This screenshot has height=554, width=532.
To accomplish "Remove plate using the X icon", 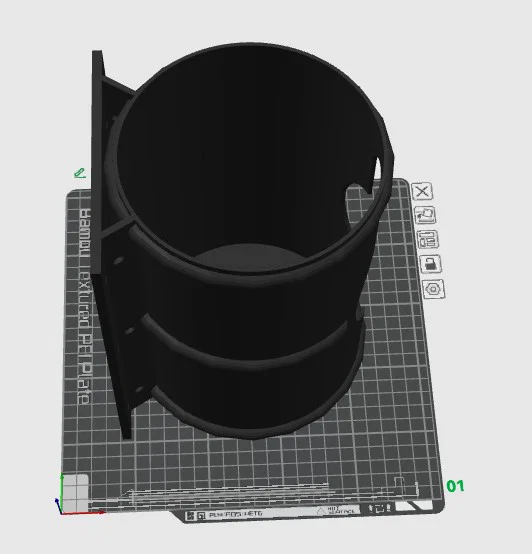I will 422,191.
